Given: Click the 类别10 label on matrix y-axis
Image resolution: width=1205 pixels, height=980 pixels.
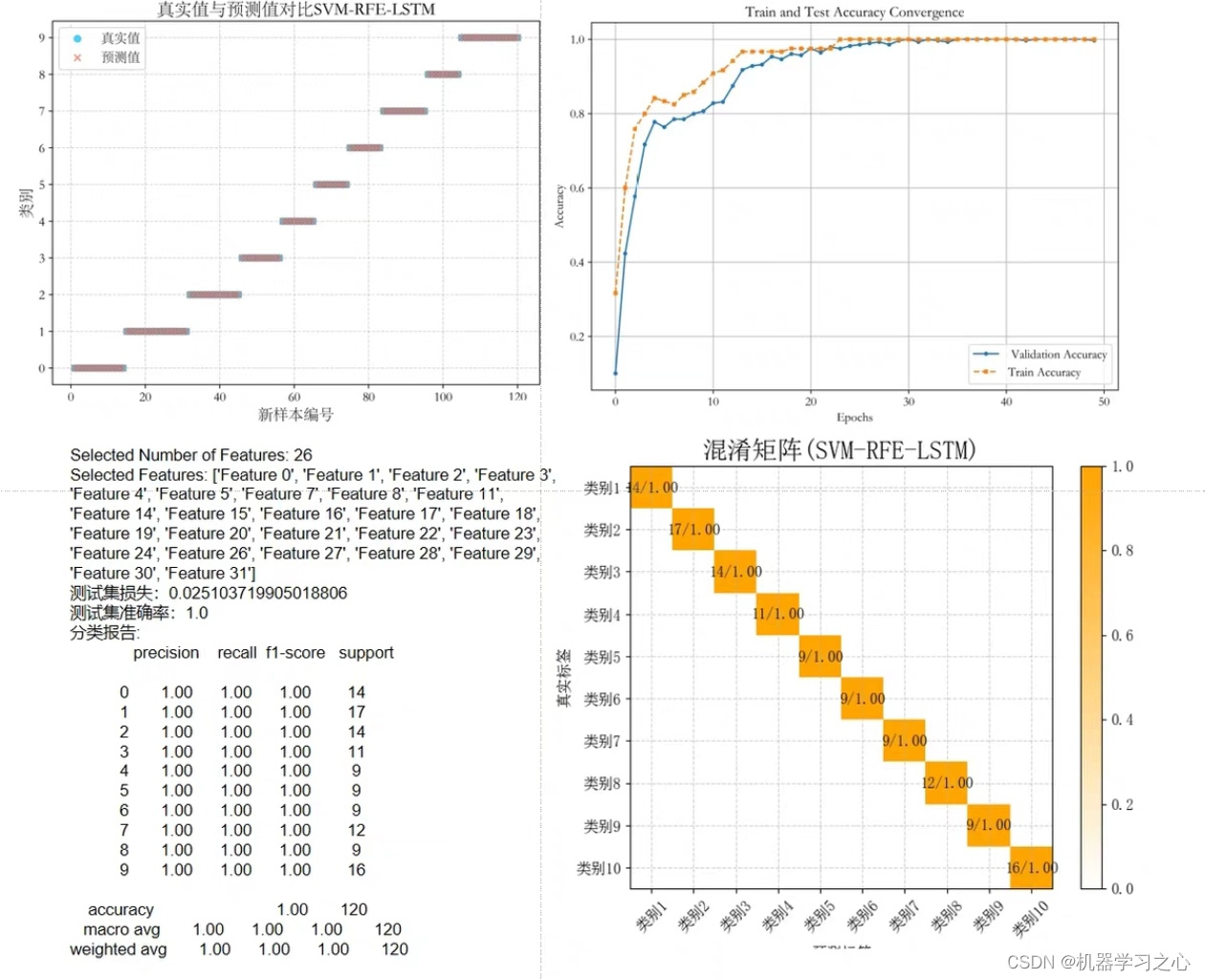Looking at the screenshot, I should [599, 868].
